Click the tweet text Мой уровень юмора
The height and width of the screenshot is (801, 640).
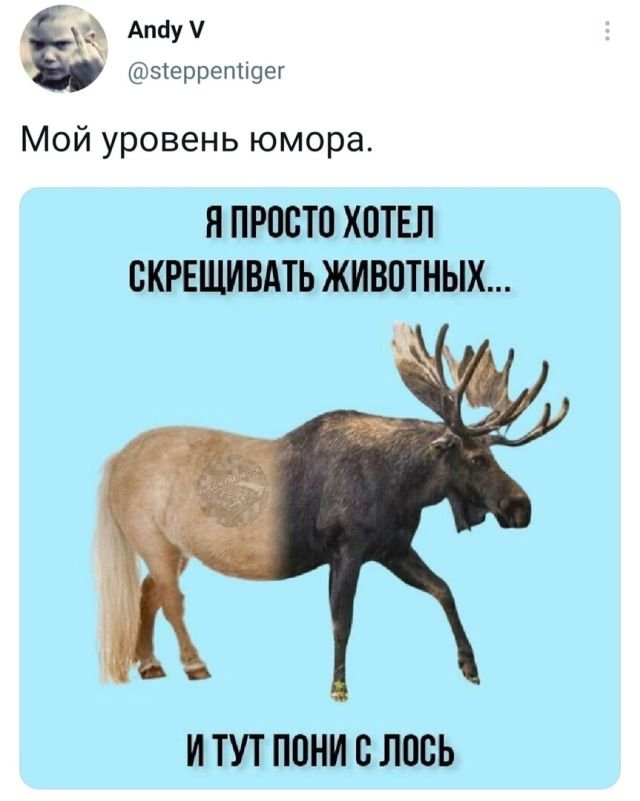click(x=194, y=141)
